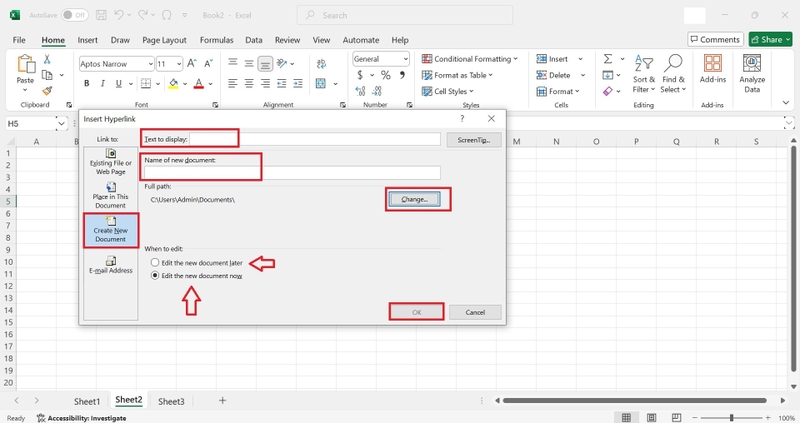800x423 pixels.
Task: Select 'E-mail Address' link option
Action: click(x=111, y=265)
